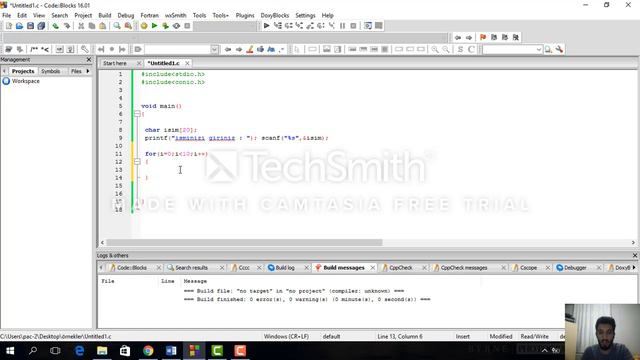Jump back with the left arrow near bookmarks
Viewport: 640px width, 360px height.
458,38
